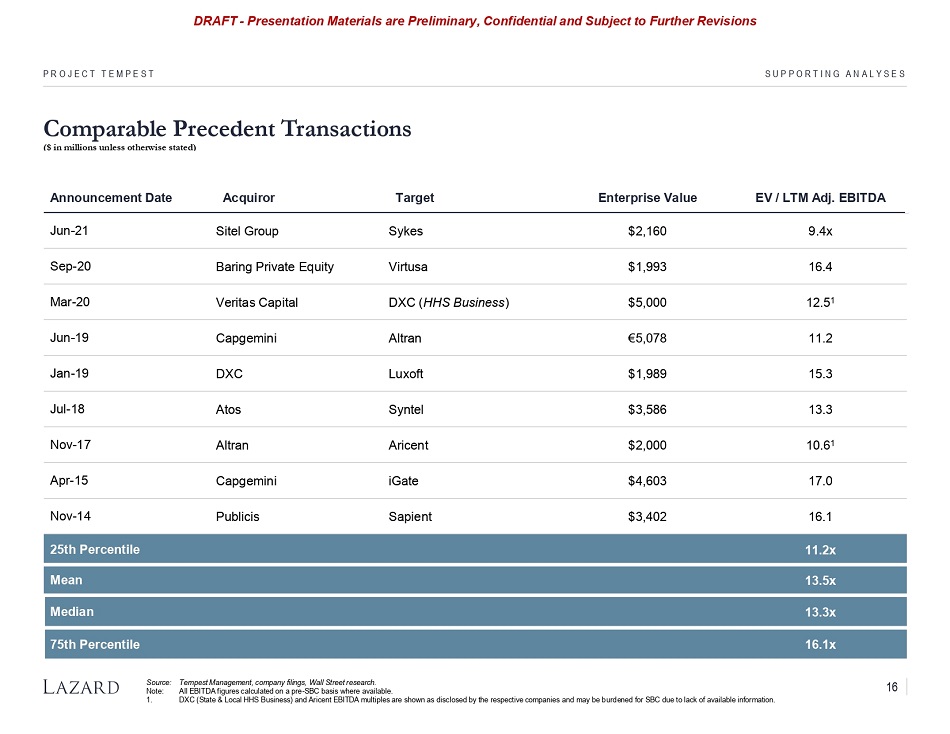Select the iGate 17.0 multiple value
Screen dimensions: 950x734
click(x=820, y=481)
